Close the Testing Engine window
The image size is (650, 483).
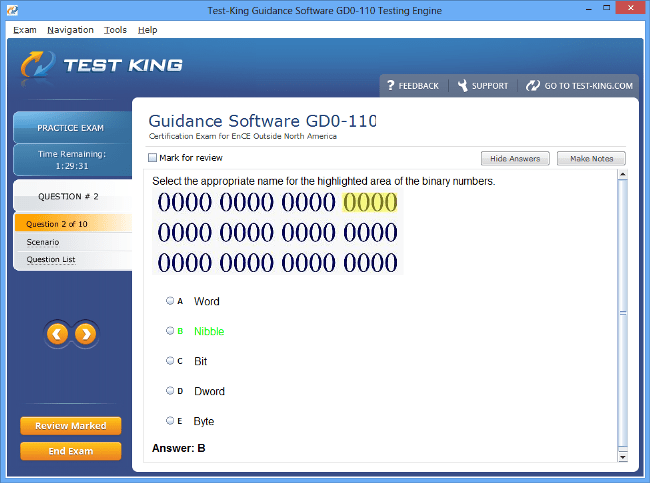point(630,8)
